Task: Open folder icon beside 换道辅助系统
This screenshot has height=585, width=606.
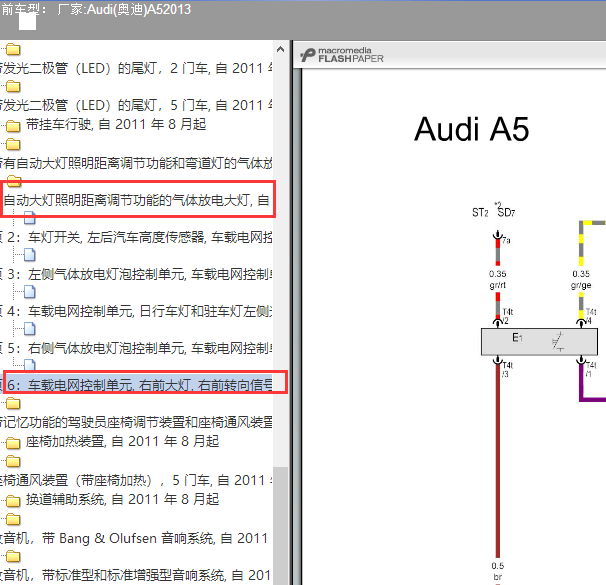Action: coord(13,500)
